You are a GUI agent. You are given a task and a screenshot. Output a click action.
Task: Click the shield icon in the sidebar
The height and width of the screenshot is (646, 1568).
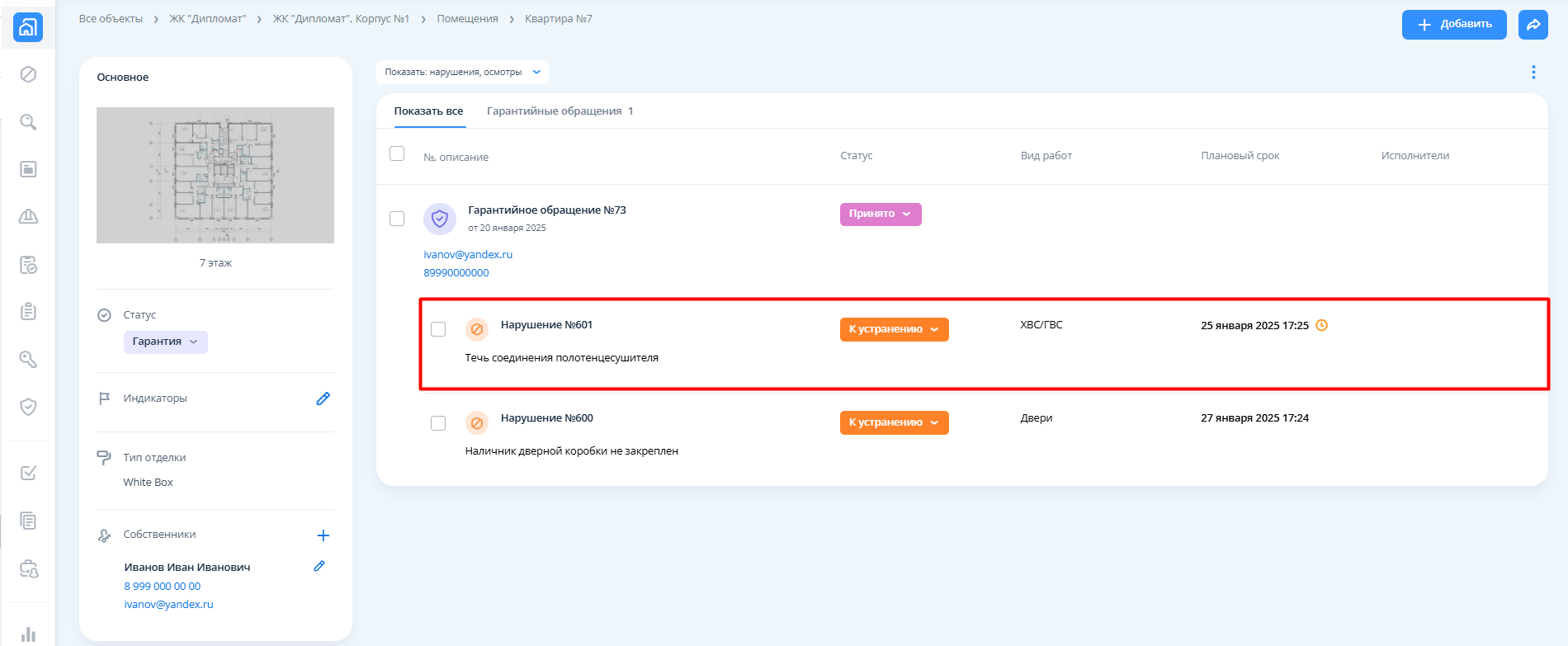tap(28, 407)
